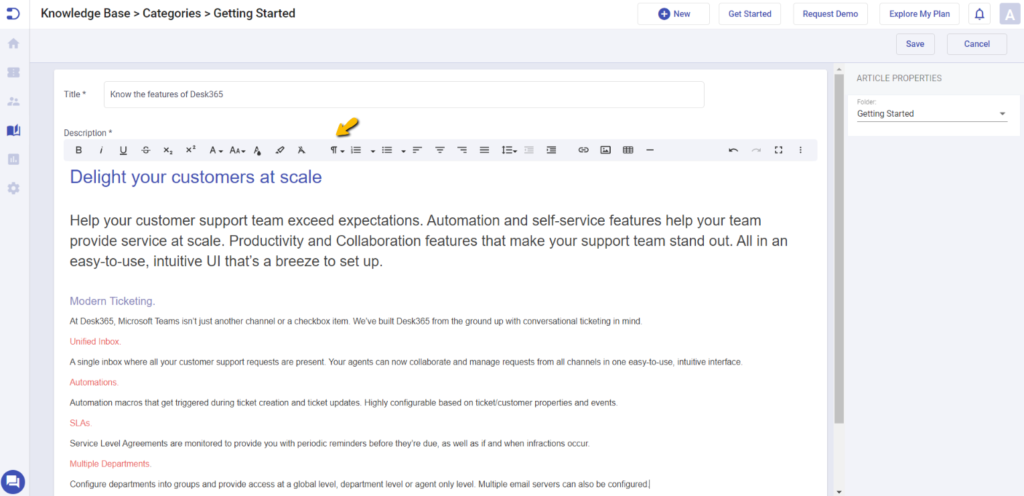Screen dimensions: 1024x496
Task: Click the Save button
Action: (x=915, y=44)
